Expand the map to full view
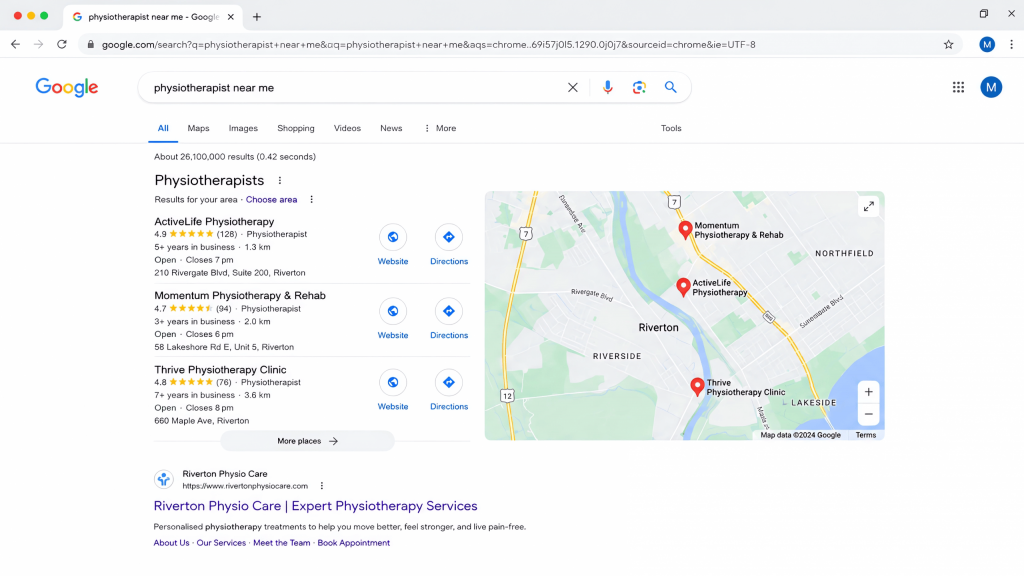 869,206
